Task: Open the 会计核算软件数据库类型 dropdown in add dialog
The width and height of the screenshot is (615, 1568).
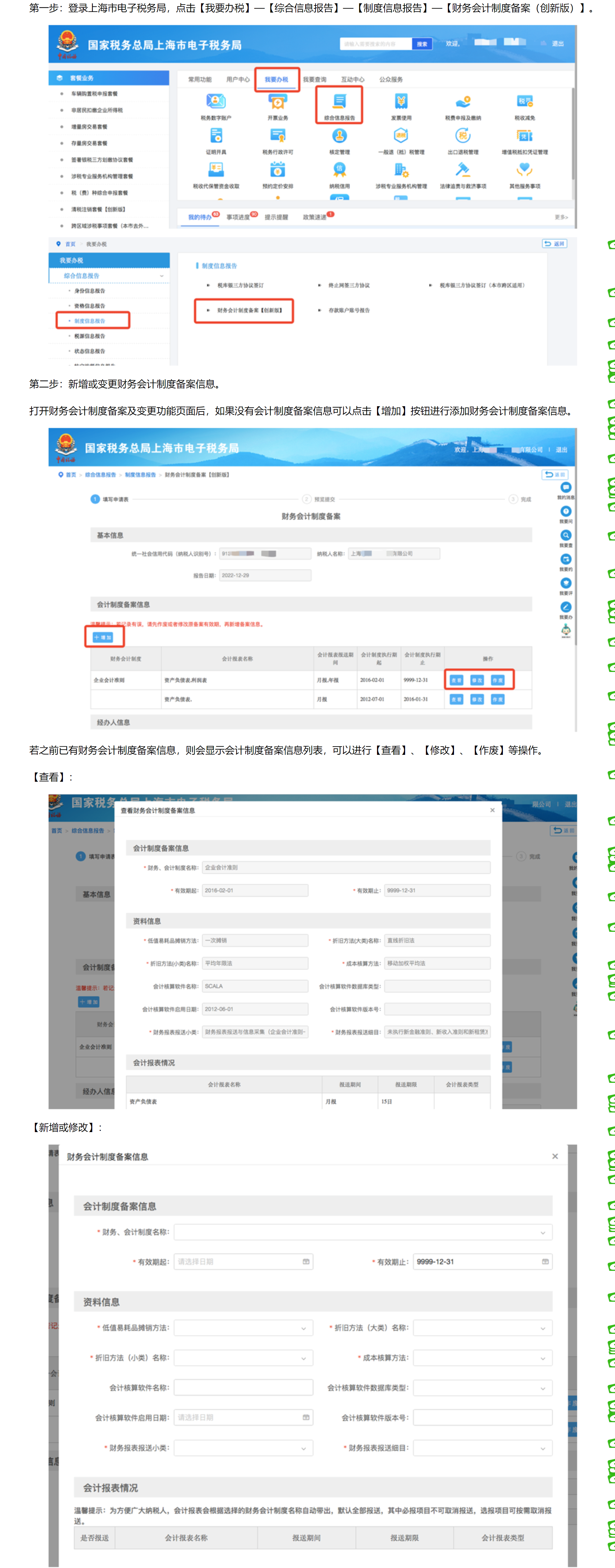Action: point(483,1389)
